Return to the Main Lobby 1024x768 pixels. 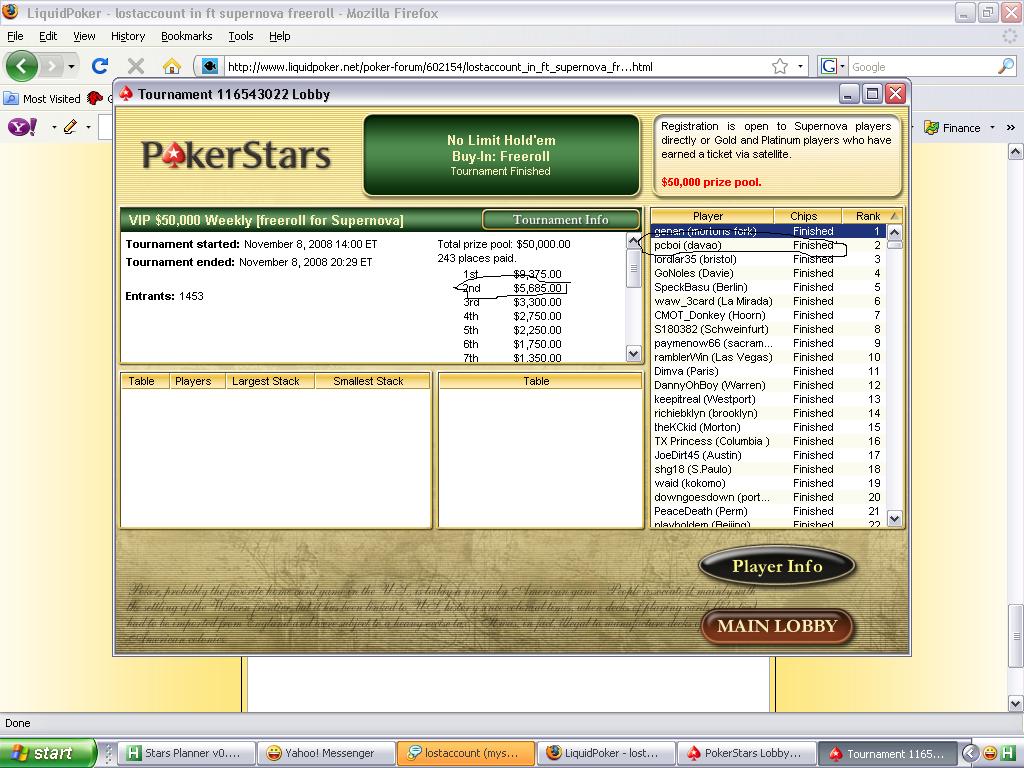click(x=776, y=626)
